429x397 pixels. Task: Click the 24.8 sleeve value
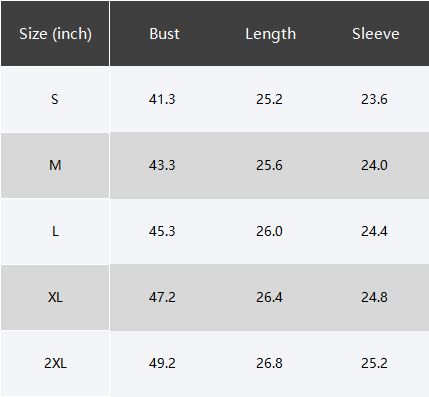pyautogui.click(x=374, y=297)
